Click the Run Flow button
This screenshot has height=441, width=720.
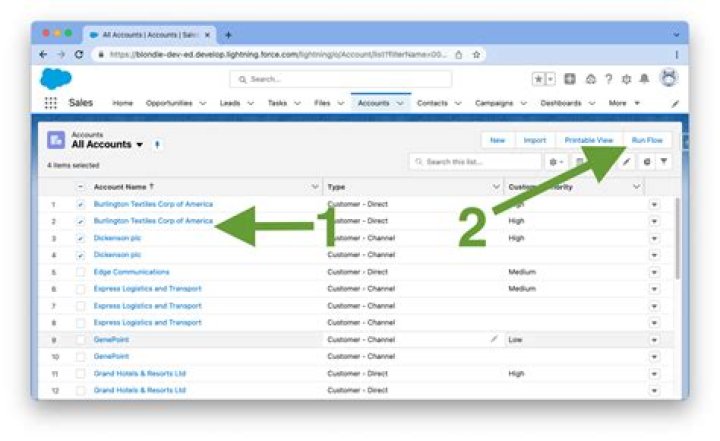pos(647,140)
